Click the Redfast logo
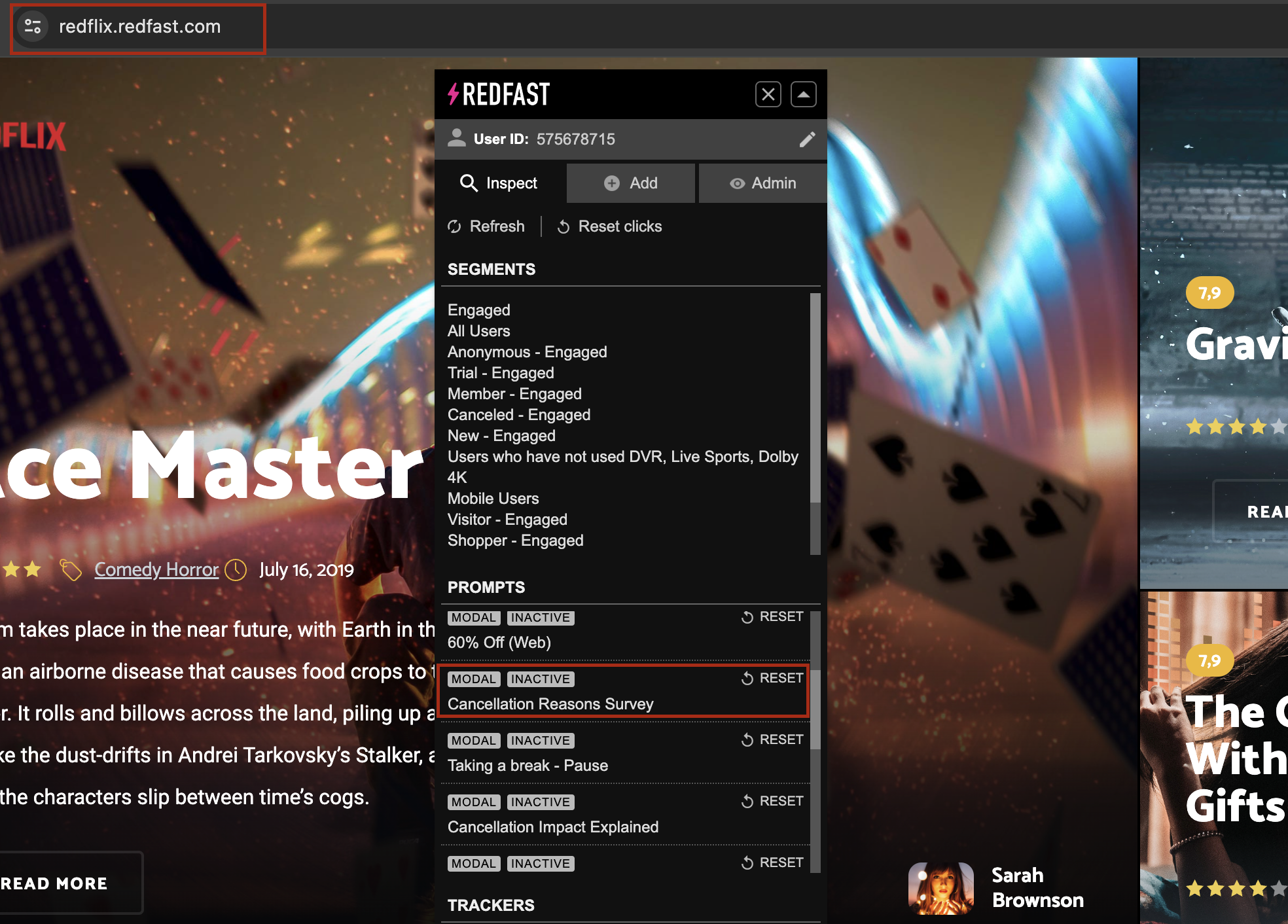Viewport: 1288px width, 924px height. [x=499, y=94]
